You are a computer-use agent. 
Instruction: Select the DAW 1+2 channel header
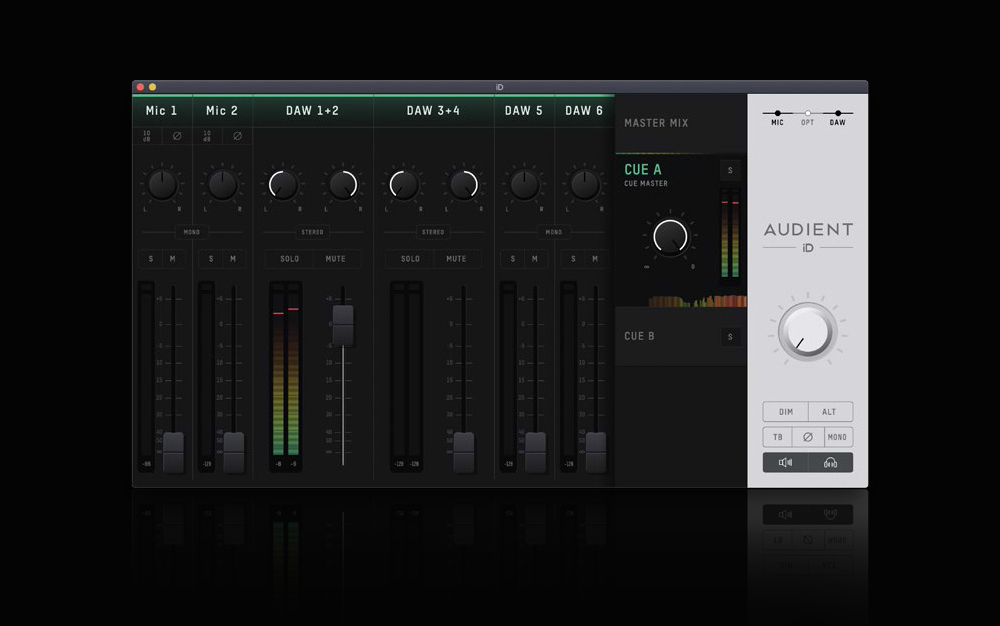click(x=312, y=111)
